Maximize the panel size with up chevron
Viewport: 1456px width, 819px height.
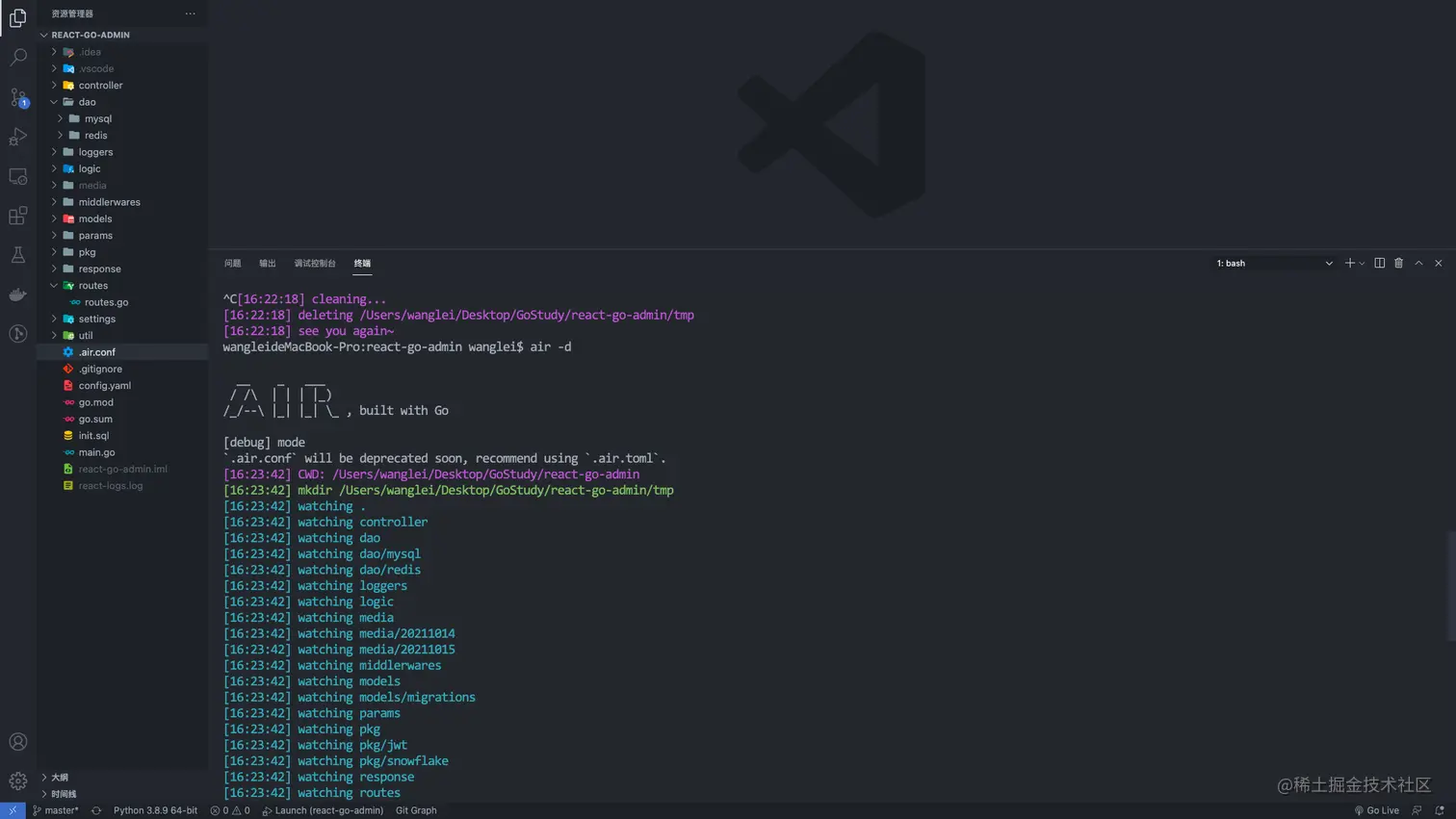[x=1418, y=263]
